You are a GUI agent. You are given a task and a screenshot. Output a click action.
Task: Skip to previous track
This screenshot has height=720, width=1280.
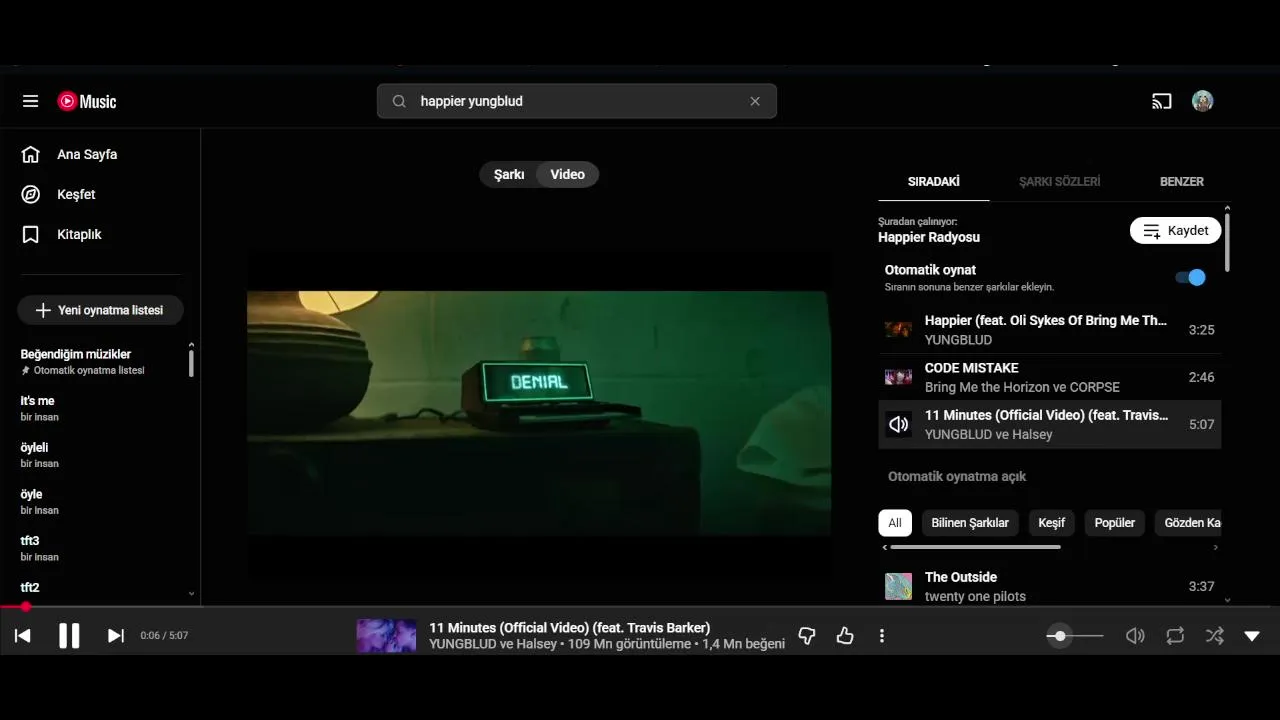click(22, 636)
